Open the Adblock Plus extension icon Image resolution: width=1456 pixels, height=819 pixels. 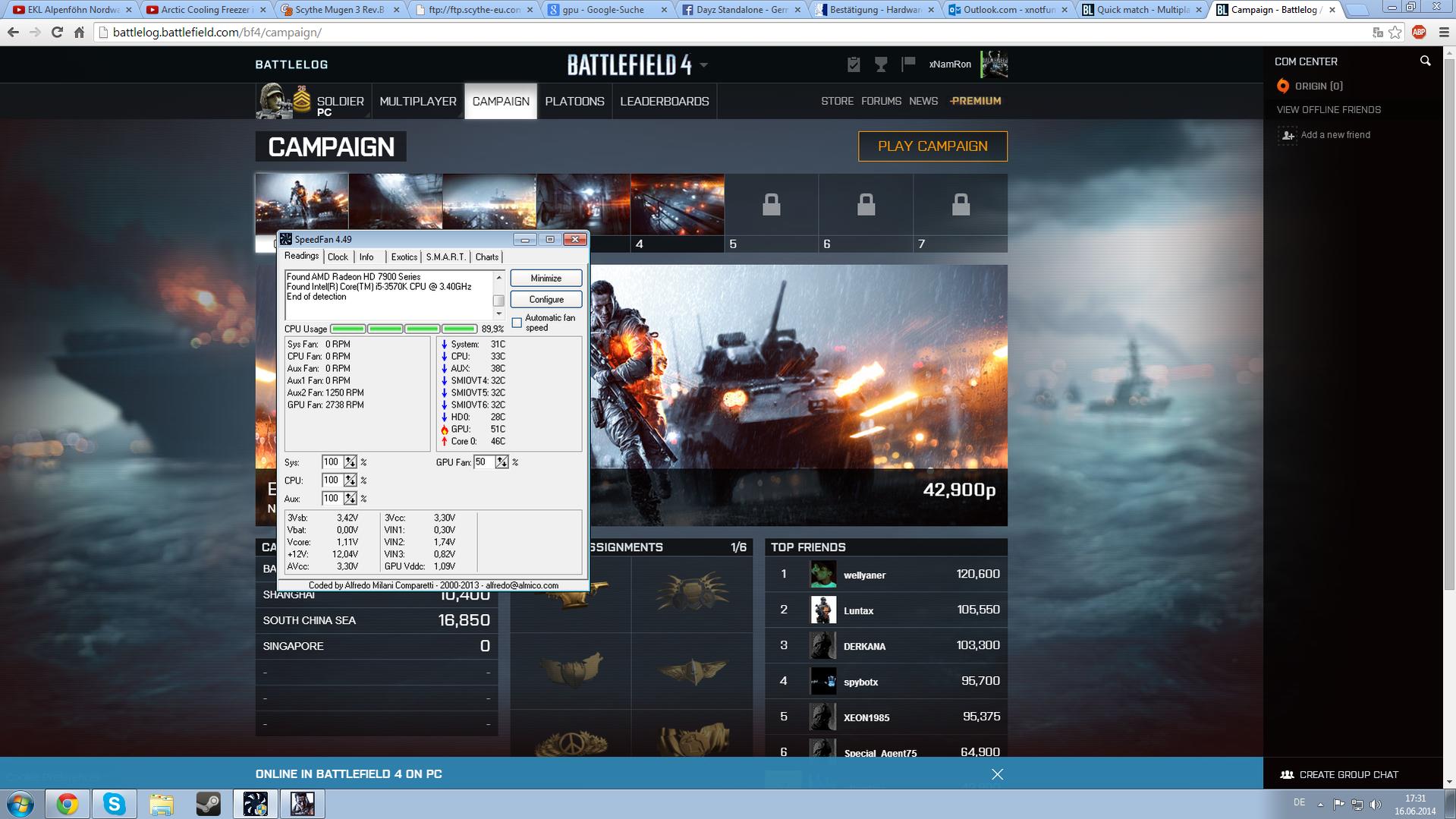tap(1419, 33)
